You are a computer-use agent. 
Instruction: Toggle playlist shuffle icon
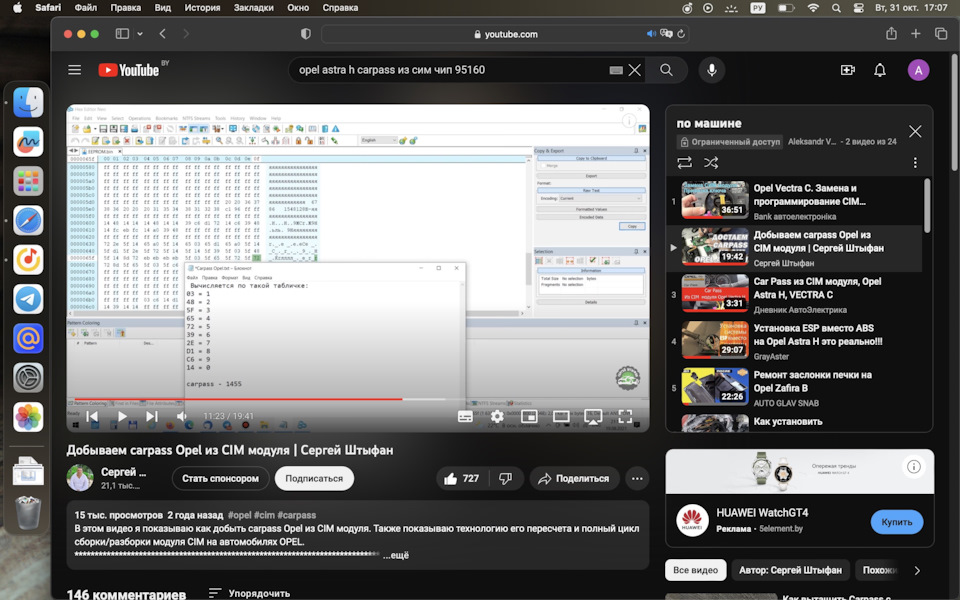tap(711, 163)
